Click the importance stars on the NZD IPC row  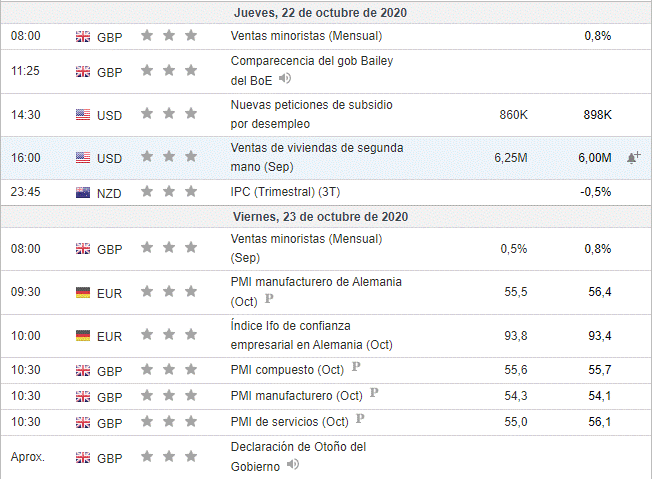coord(168,191)
